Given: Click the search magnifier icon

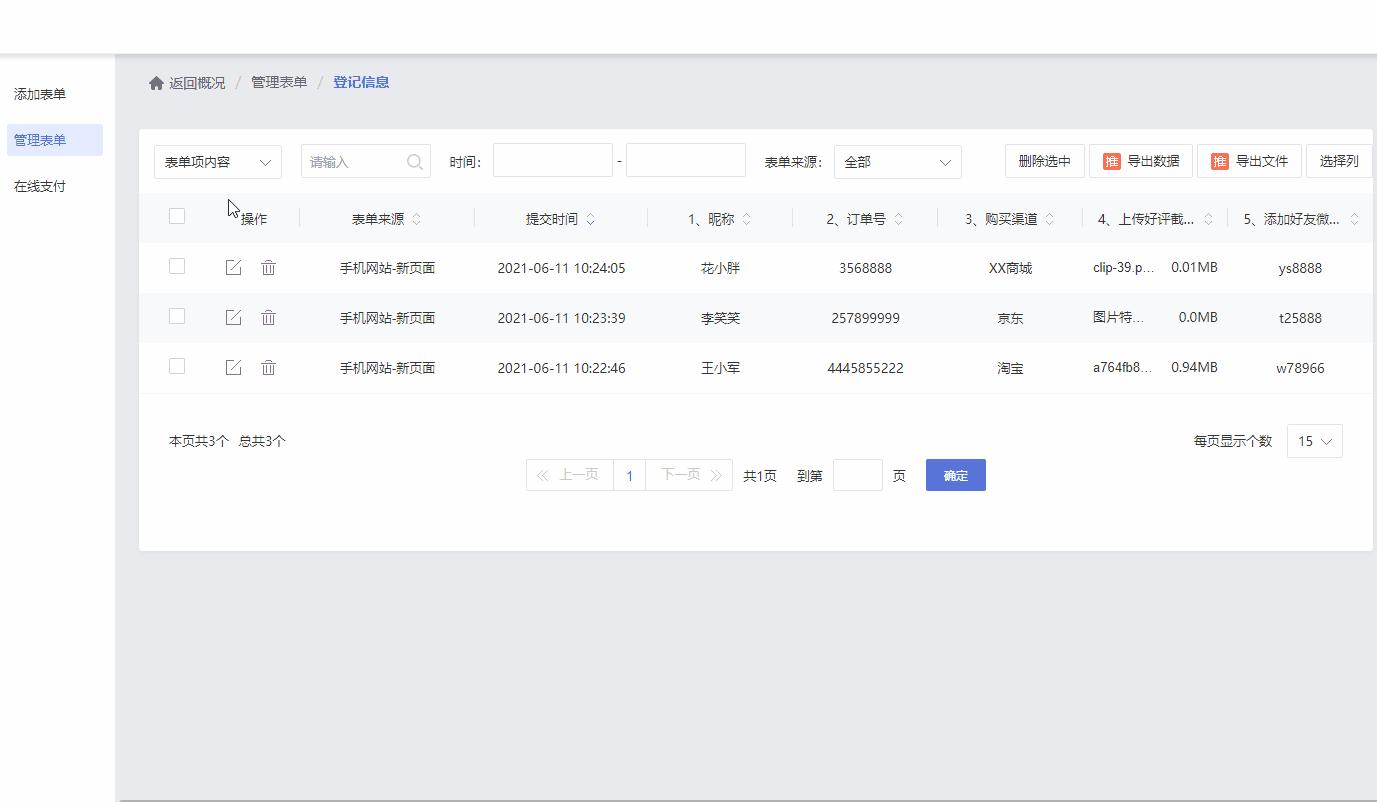Looking at the screenshot, I should (x=415, y=162).
